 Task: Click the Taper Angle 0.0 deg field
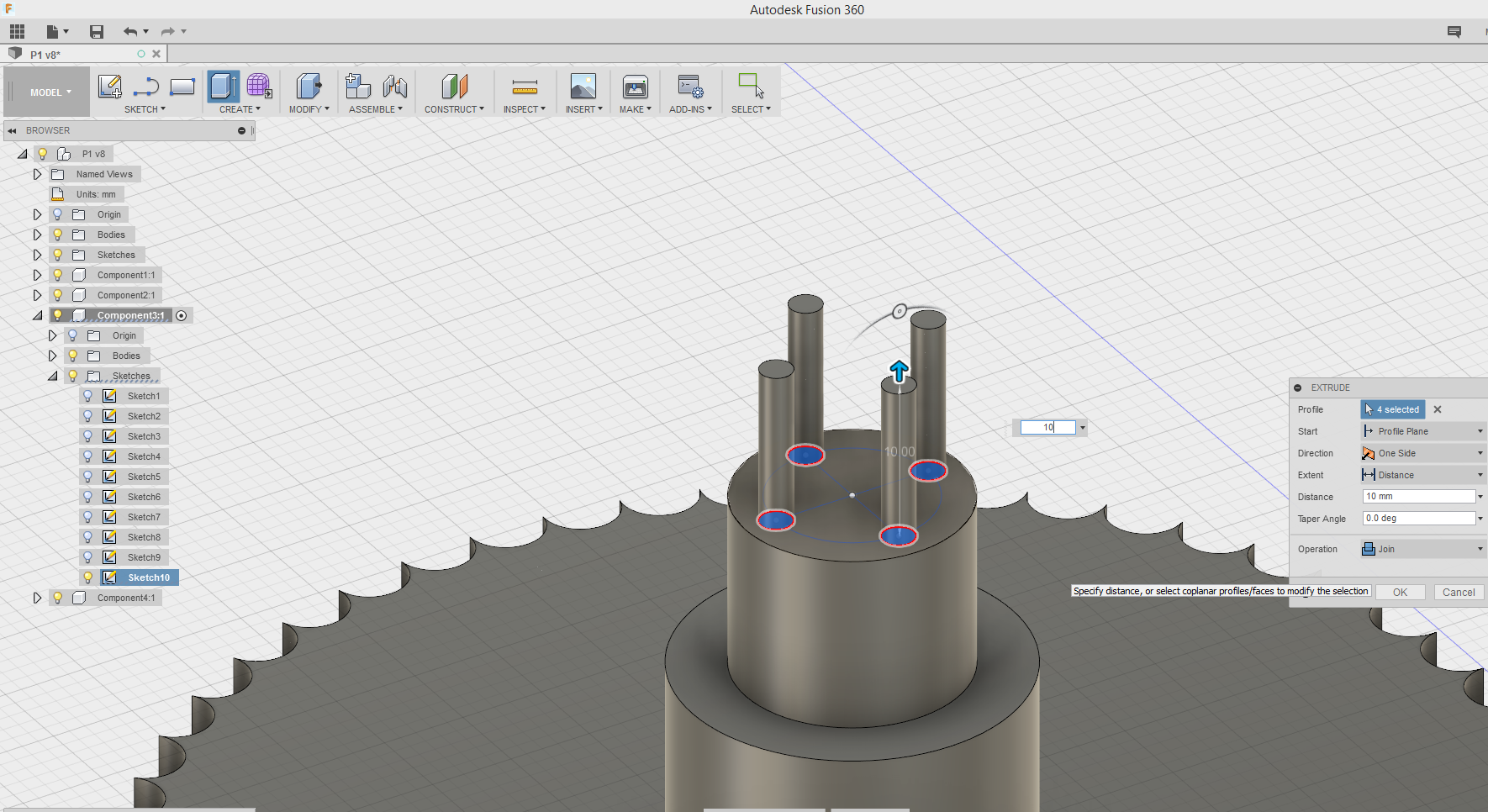click(1419, 519)
